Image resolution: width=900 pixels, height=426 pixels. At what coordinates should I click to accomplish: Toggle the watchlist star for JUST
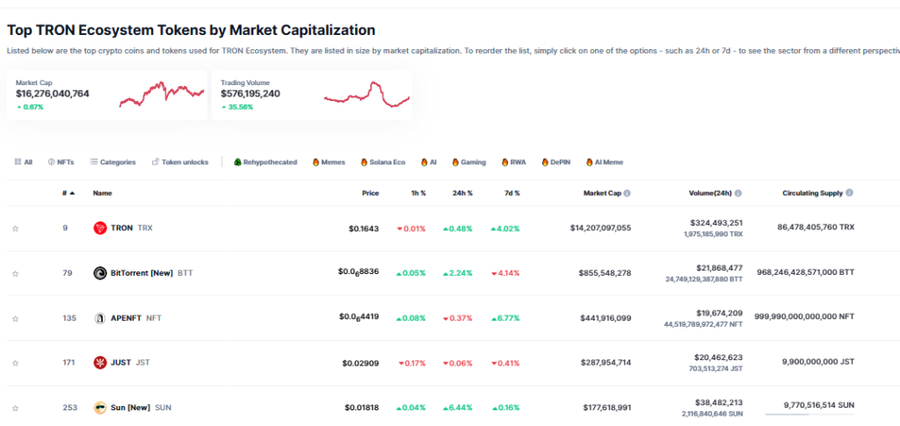coord(15,363)
